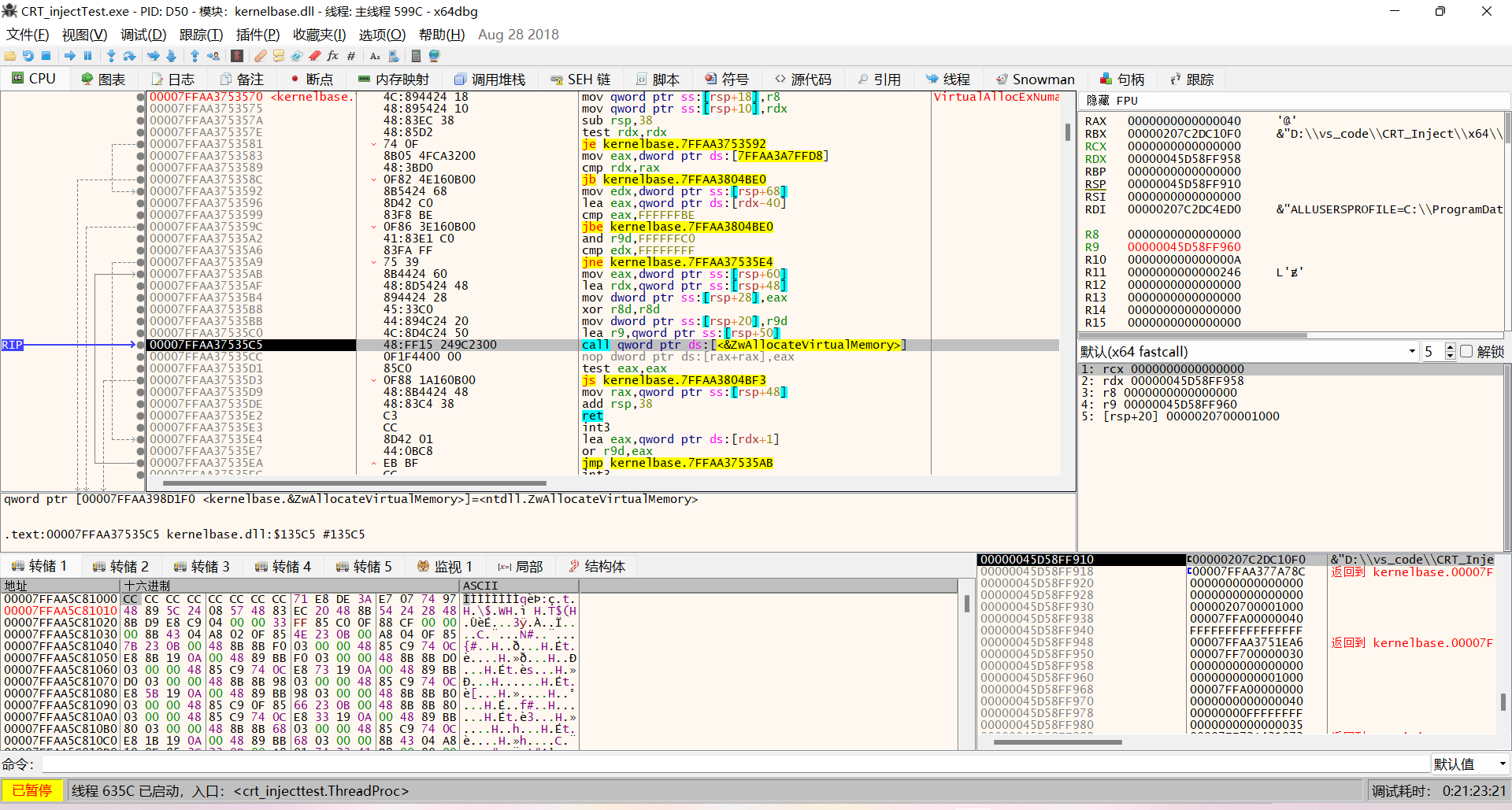The height and width of the screenshot is (810, 1512).
Task: Open the 文件(F) menu
Action: click(28, 35)
